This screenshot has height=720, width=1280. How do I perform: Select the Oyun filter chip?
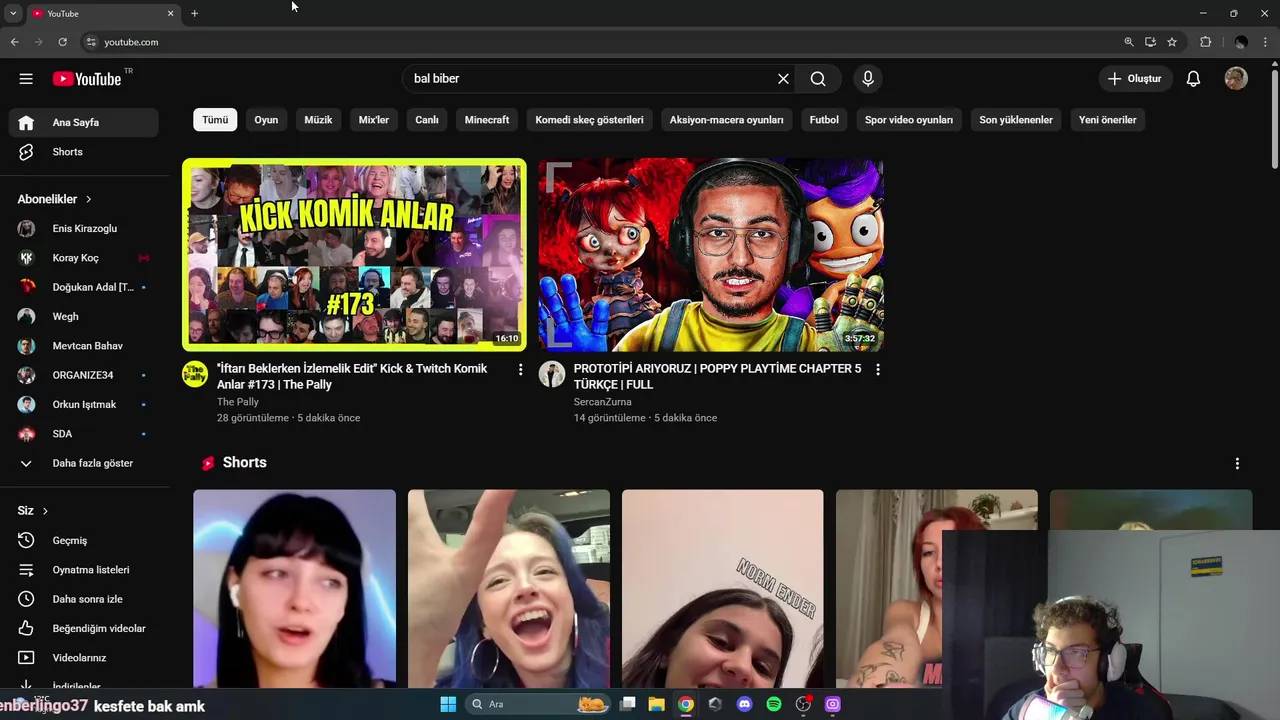(266, 120)
